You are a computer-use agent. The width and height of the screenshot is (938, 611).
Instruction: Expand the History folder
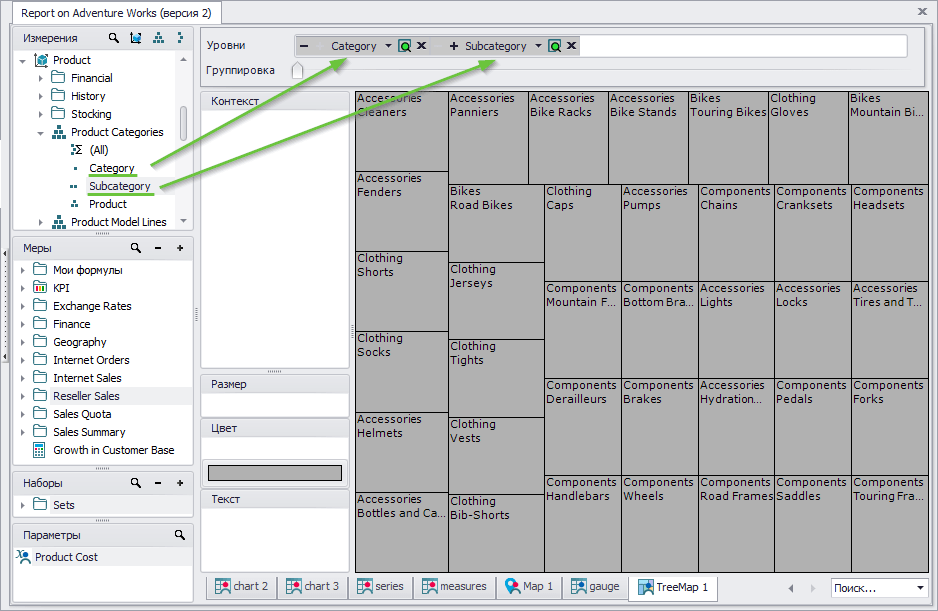pos(41,96)
